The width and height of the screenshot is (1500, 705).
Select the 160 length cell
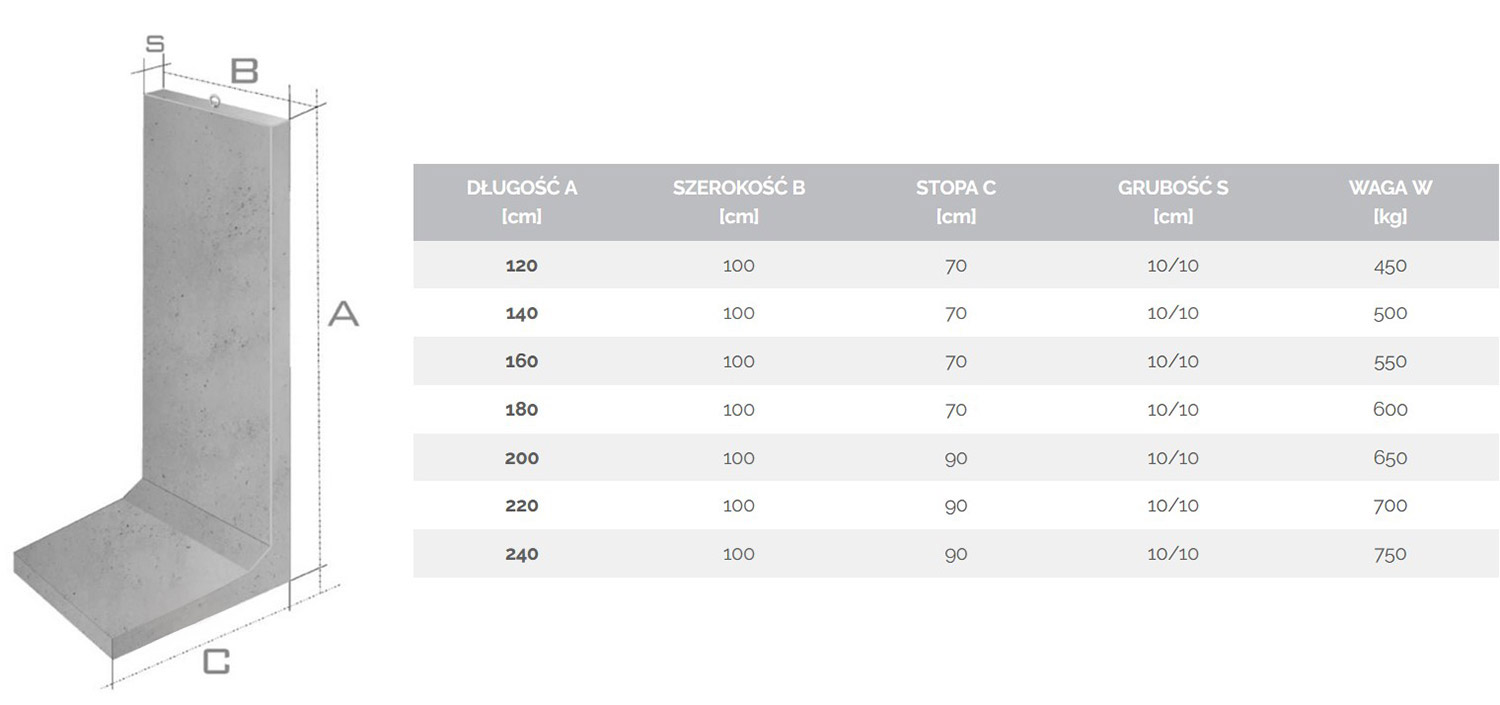pos(521,362)
